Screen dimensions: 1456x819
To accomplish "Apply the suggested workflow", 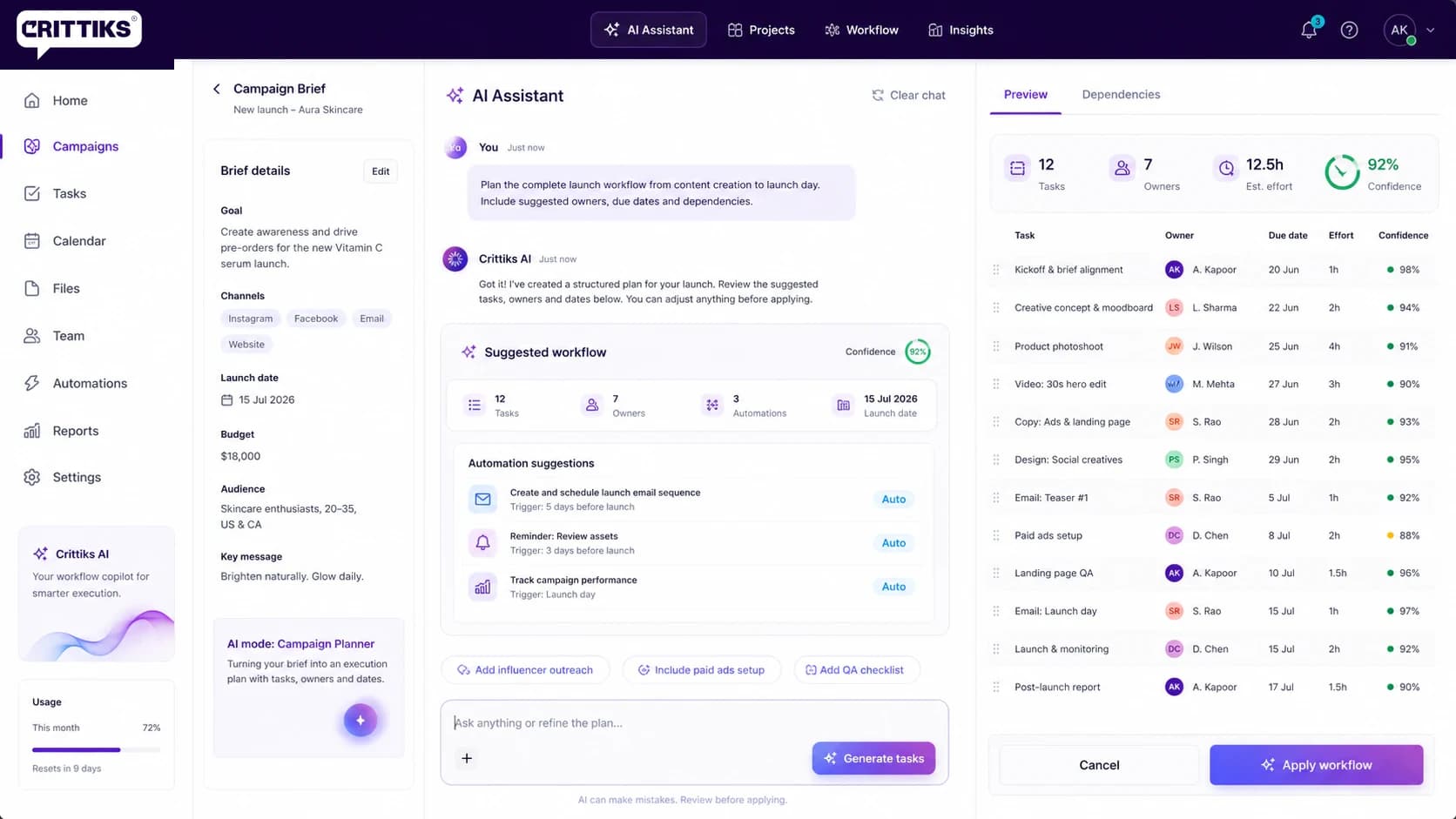I will tap(1316, 765).
